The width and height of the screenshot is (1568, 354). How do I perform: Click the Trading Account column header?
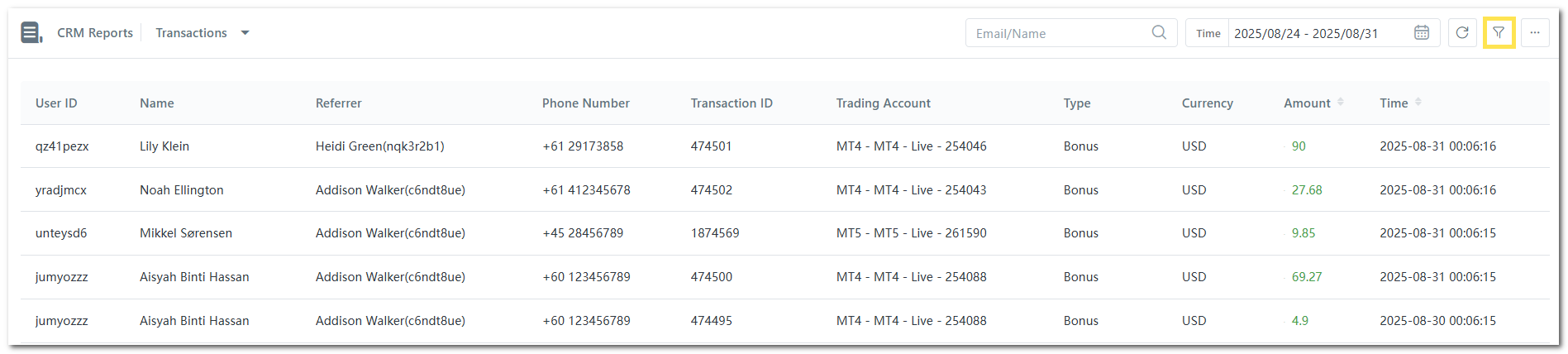coord(883,103)
